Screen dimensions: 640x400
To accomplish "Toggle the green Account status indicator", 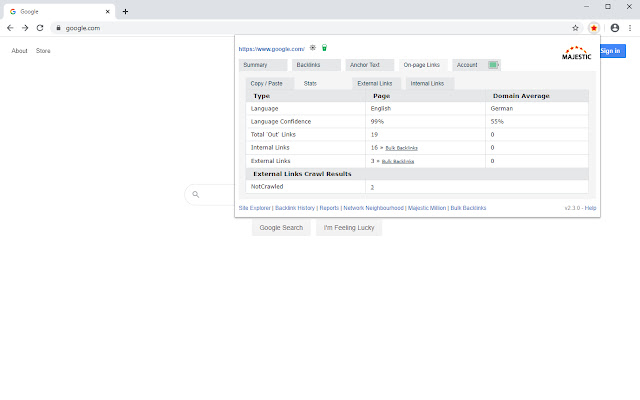I will [x=494, y=65].
